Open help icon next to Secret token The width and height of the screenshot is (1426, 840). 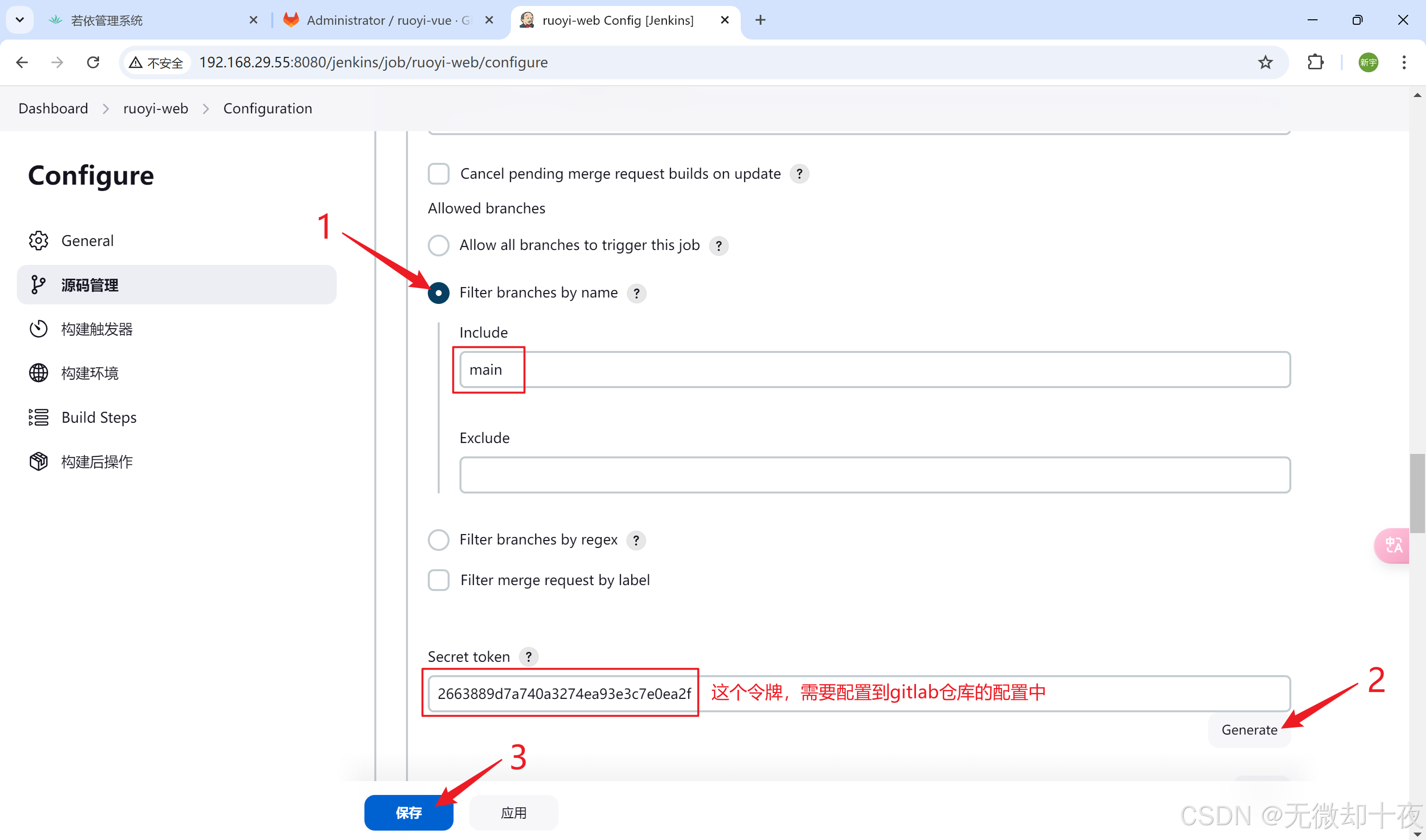pos(528,656)
